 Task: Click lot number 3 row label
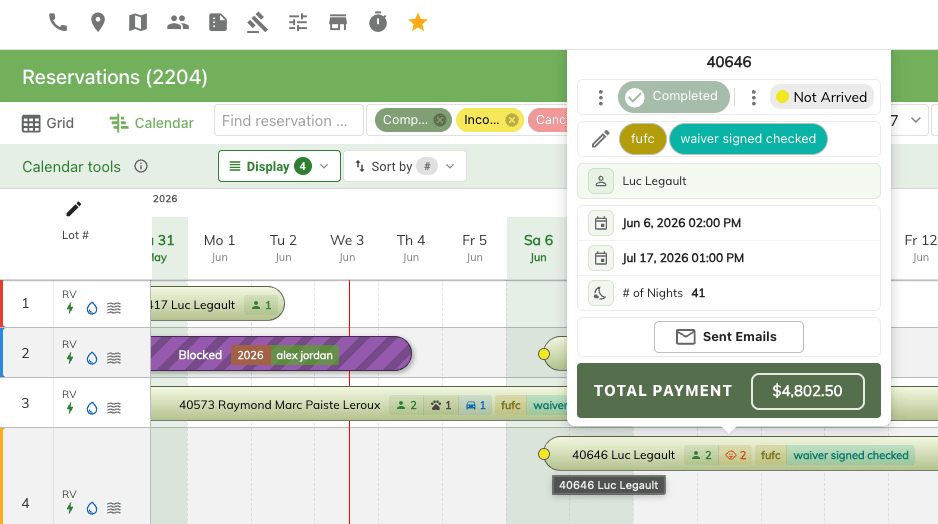(x=25, y=403)
